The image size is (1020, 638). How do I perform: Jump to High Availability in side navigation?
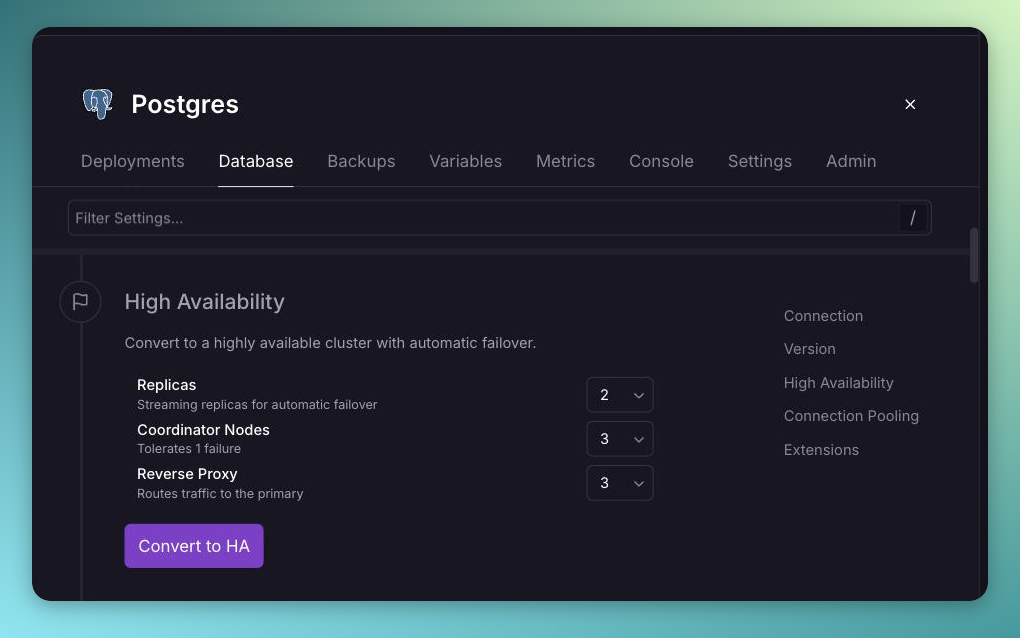pyautogui.click(x=839, y=383)
